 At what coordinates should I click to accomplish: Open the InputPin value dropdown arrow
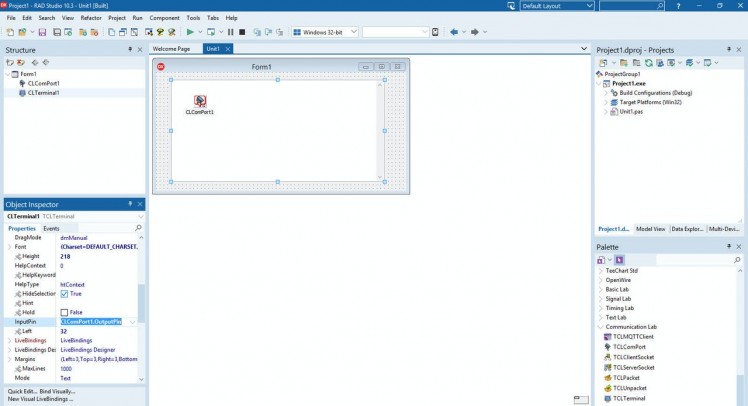pyautogui.click(x=133, y=322)
